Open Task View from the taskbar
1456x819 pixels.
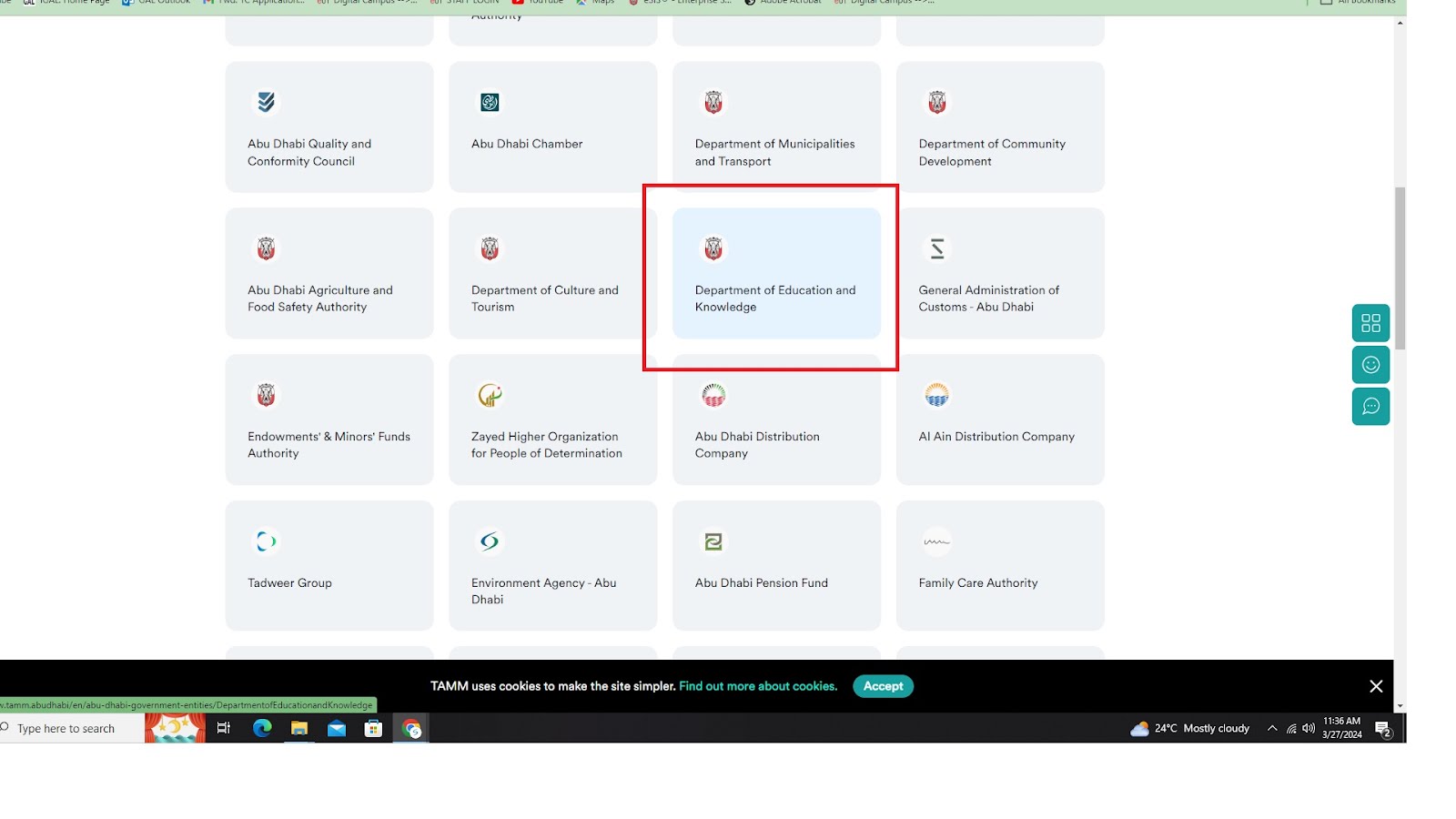click(224, 728)
